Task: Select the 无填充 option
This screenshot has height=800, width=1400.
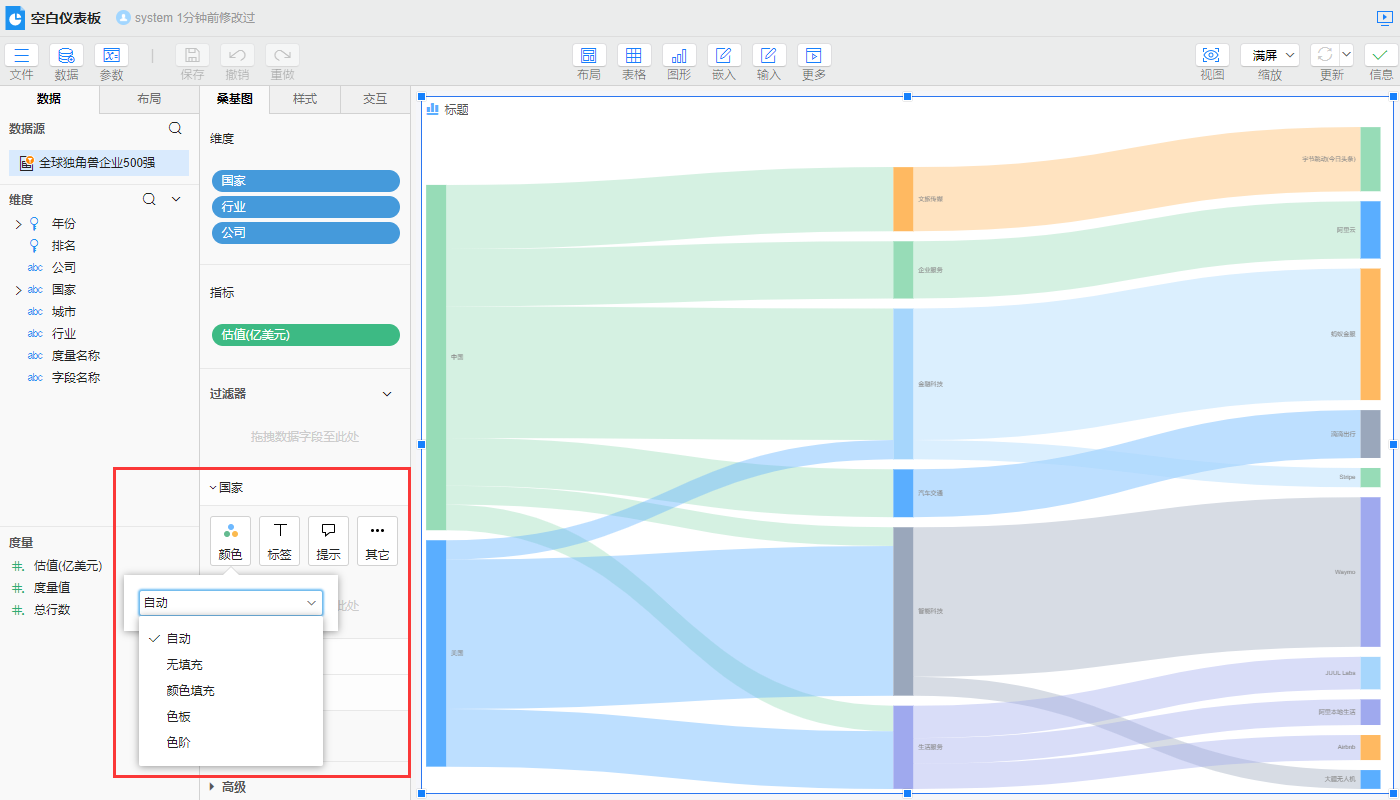Action: [184, 665]
